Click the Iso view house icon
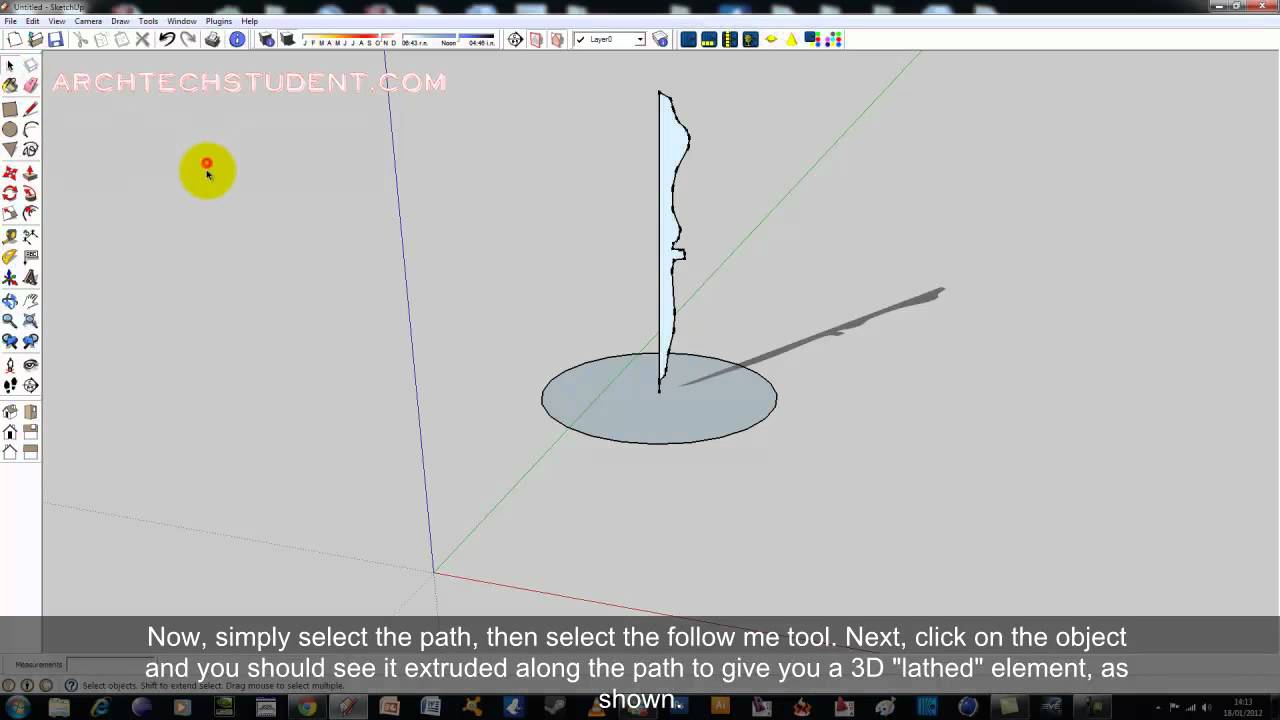 click(10, 412)
